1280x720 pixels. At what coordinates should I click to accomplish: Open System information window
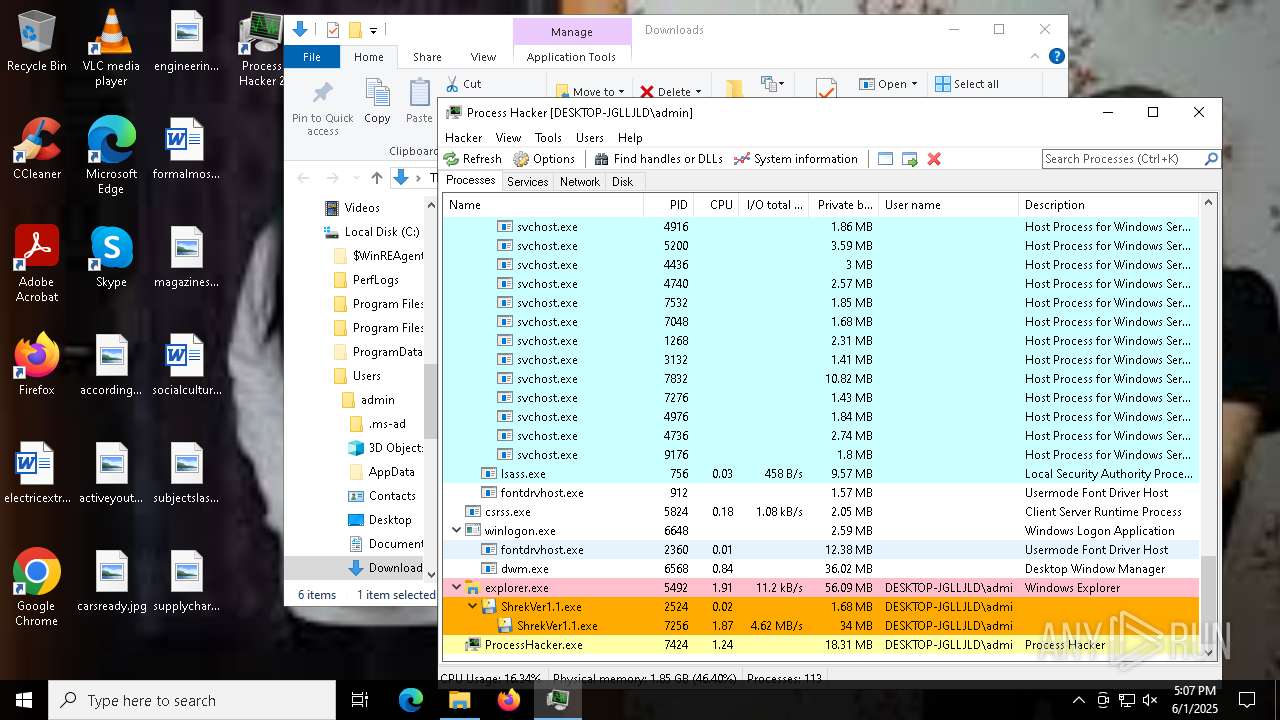click(795, 159)
